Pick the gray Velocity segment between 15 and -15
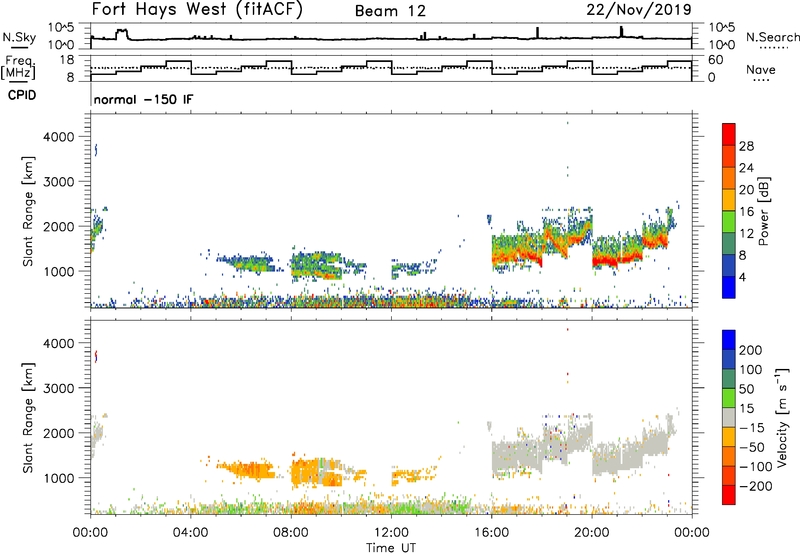The width and height of the screenshot is (800, 554). (729, 417)
